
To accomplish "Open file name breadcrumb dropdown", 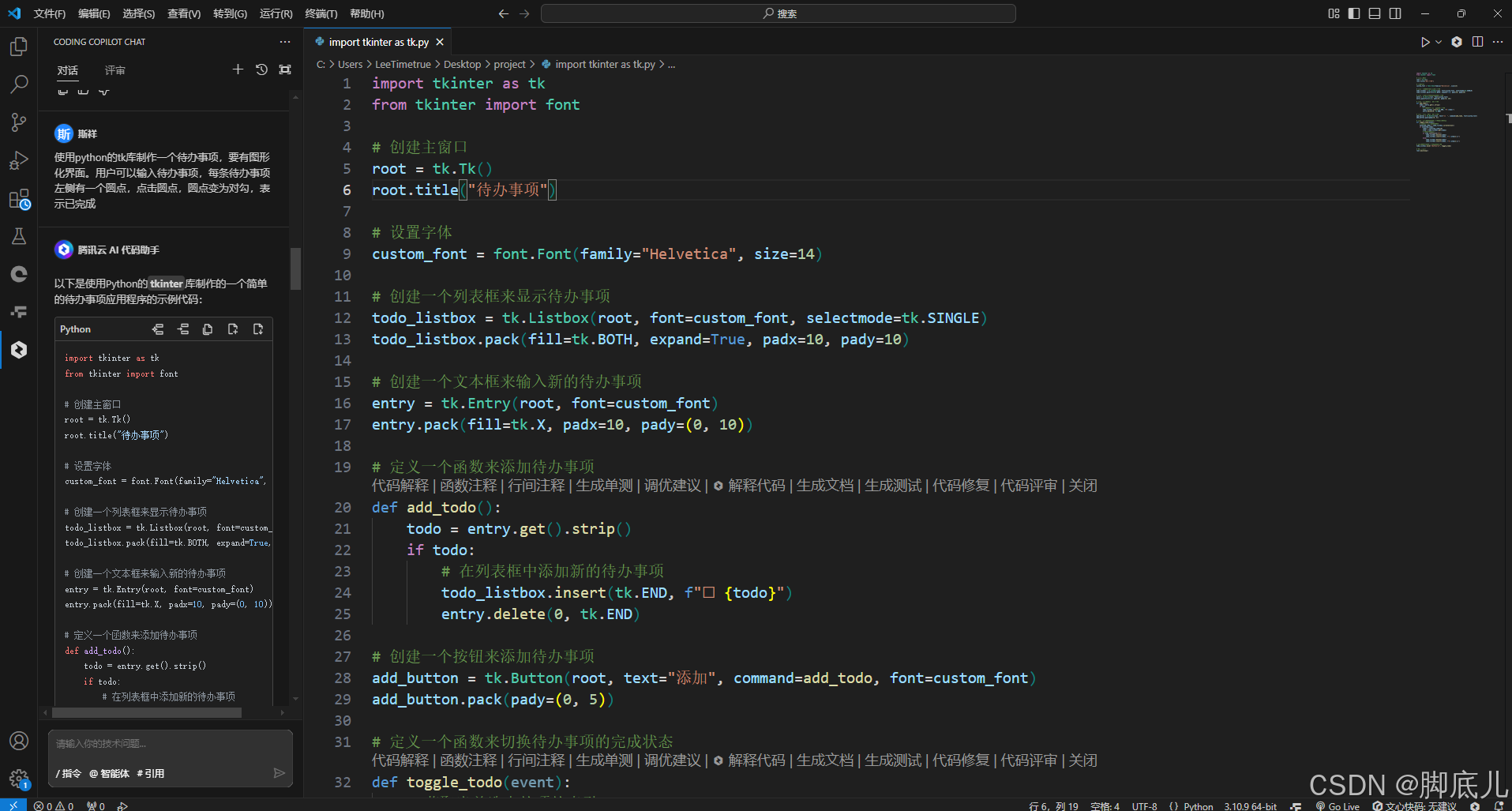I will point(598,65).
